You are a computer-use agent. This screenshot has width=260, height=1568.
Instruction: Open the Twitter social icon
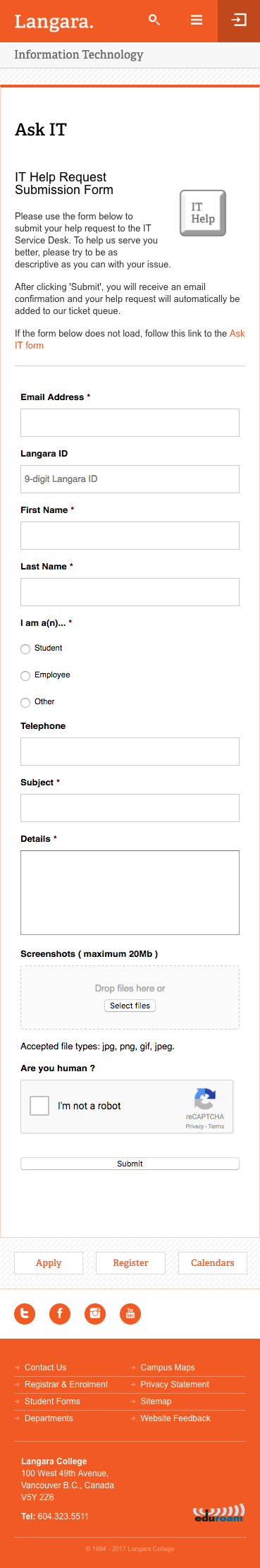click(25, 1313)
